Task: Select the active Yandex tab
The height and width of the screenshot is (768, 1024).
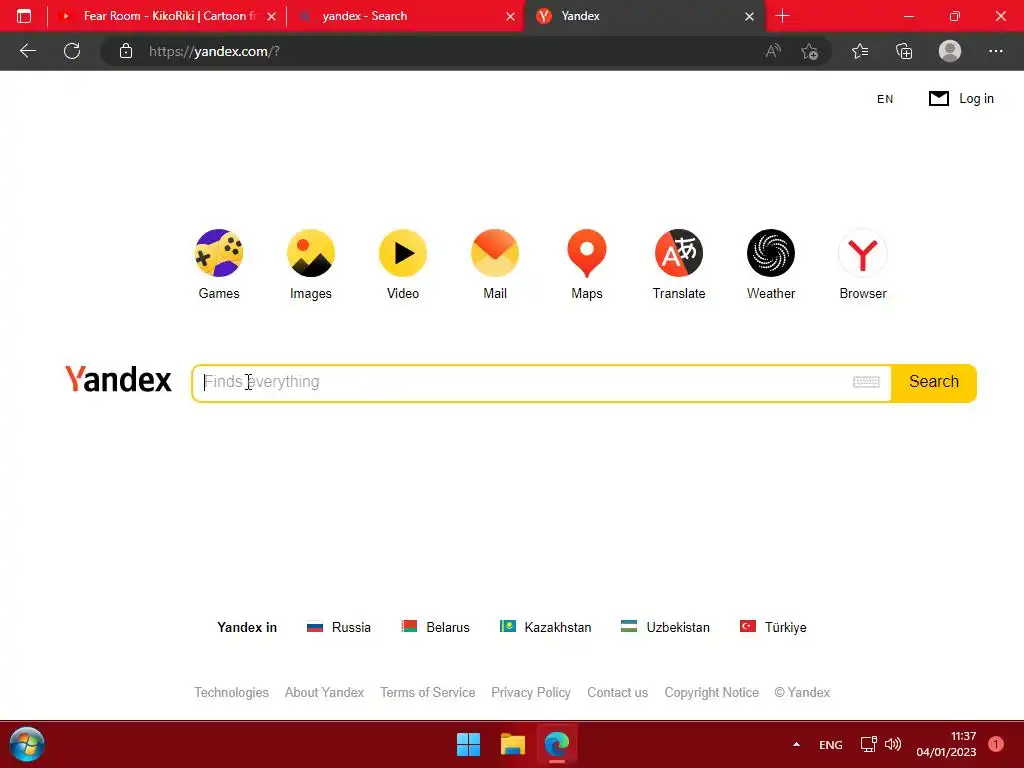Action: pos(643,16)
